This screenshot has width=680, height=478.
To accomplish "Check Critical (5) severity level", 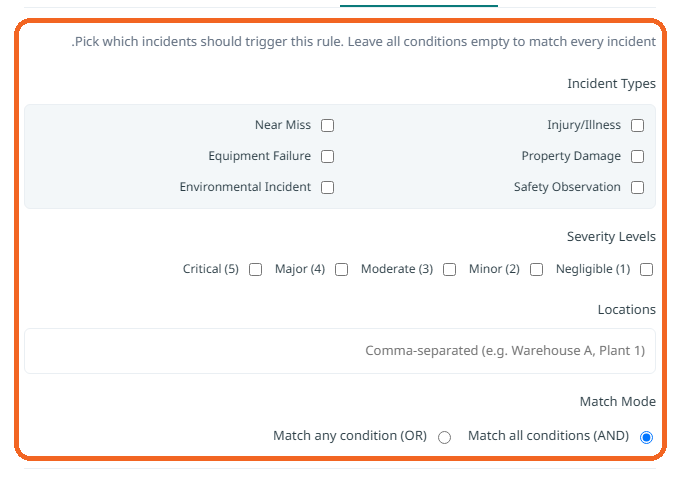I will (255, 269).
